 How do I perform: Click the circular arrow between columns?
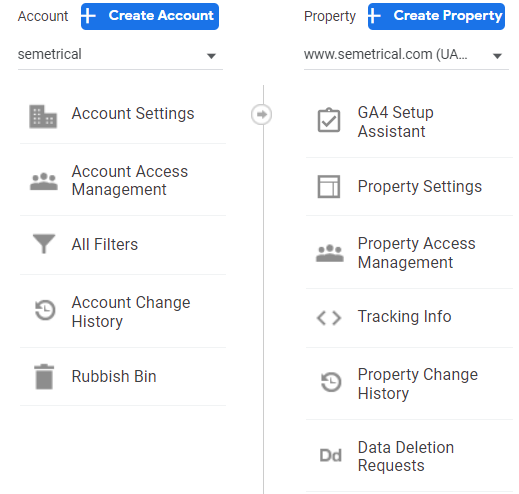coord(261,115)
